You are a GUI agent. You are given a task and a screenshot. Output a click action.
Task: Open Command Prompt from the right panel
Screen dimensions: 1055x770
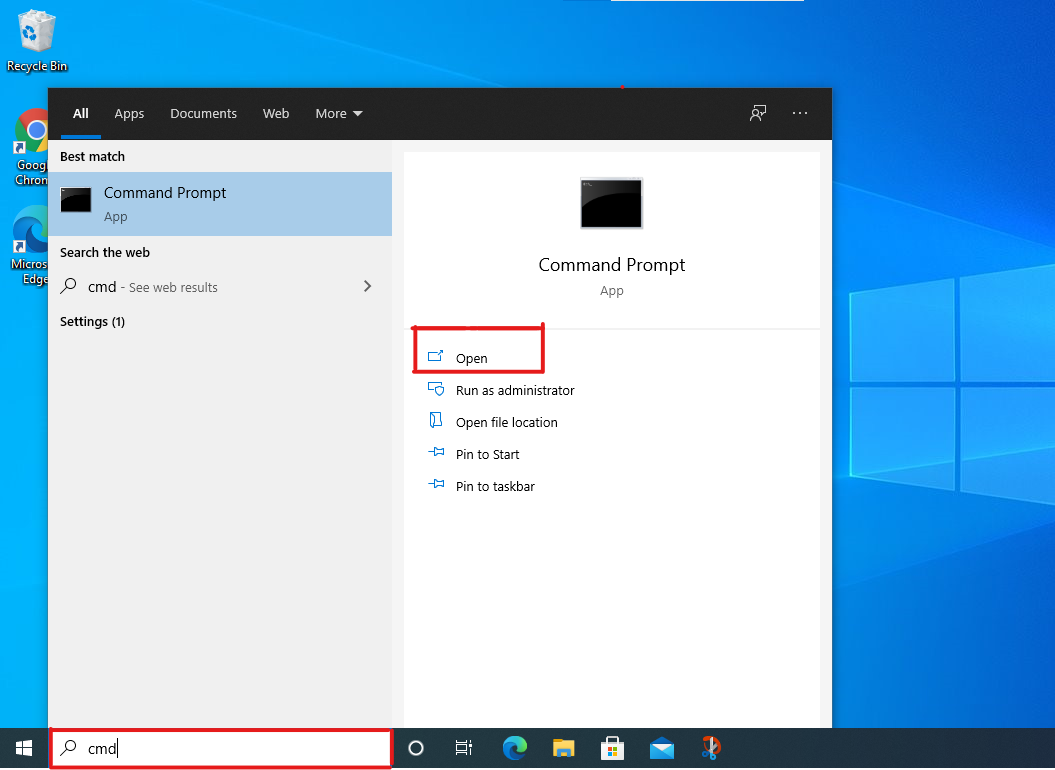tap(471, 358)
